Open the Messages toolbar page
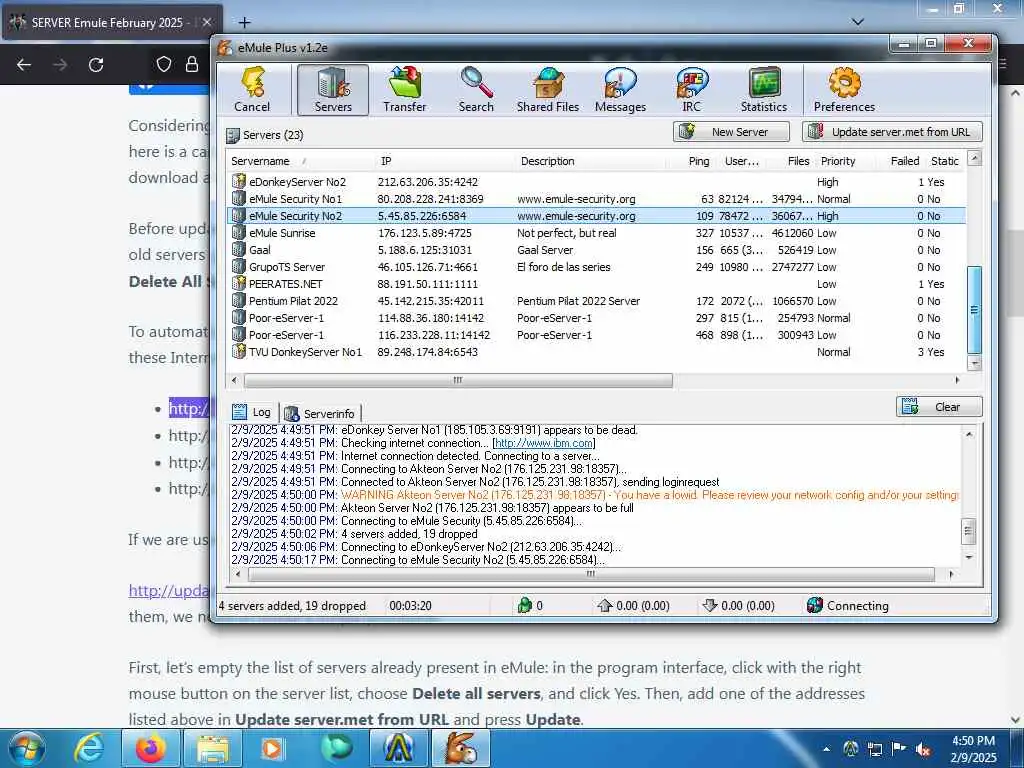This screenshot has width=1024, height=768. pos(620,90)
